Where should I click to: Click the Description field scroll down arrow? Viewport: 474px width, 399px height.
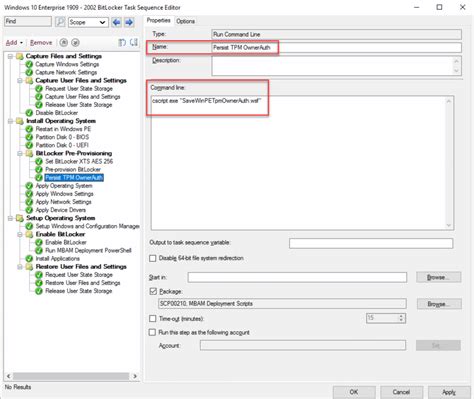coord(456,71)
